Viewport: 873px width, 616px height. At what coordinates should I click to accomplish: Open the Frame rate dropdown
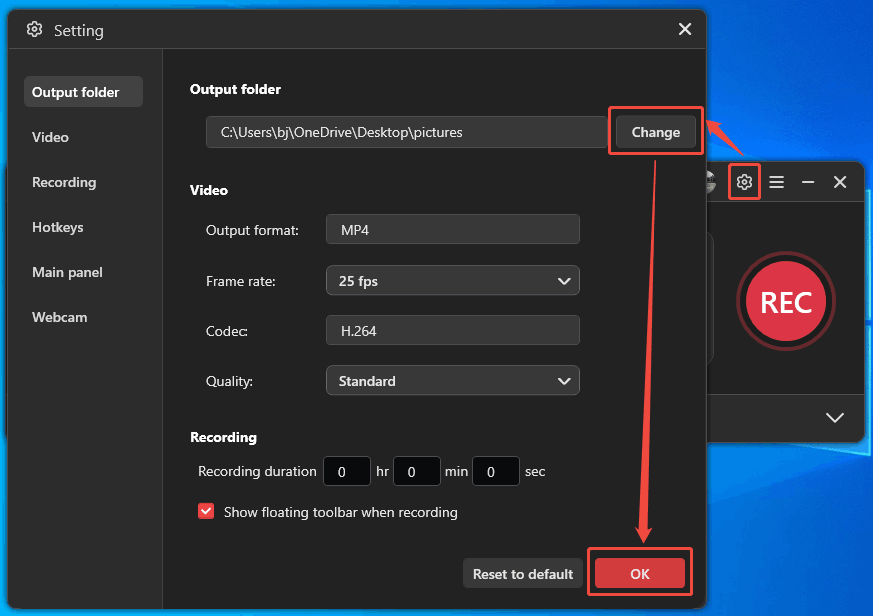(452, 280)
